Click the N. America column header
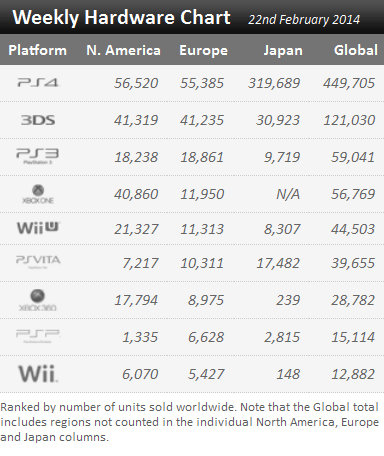The image size is (384, 456). [123, 50]
